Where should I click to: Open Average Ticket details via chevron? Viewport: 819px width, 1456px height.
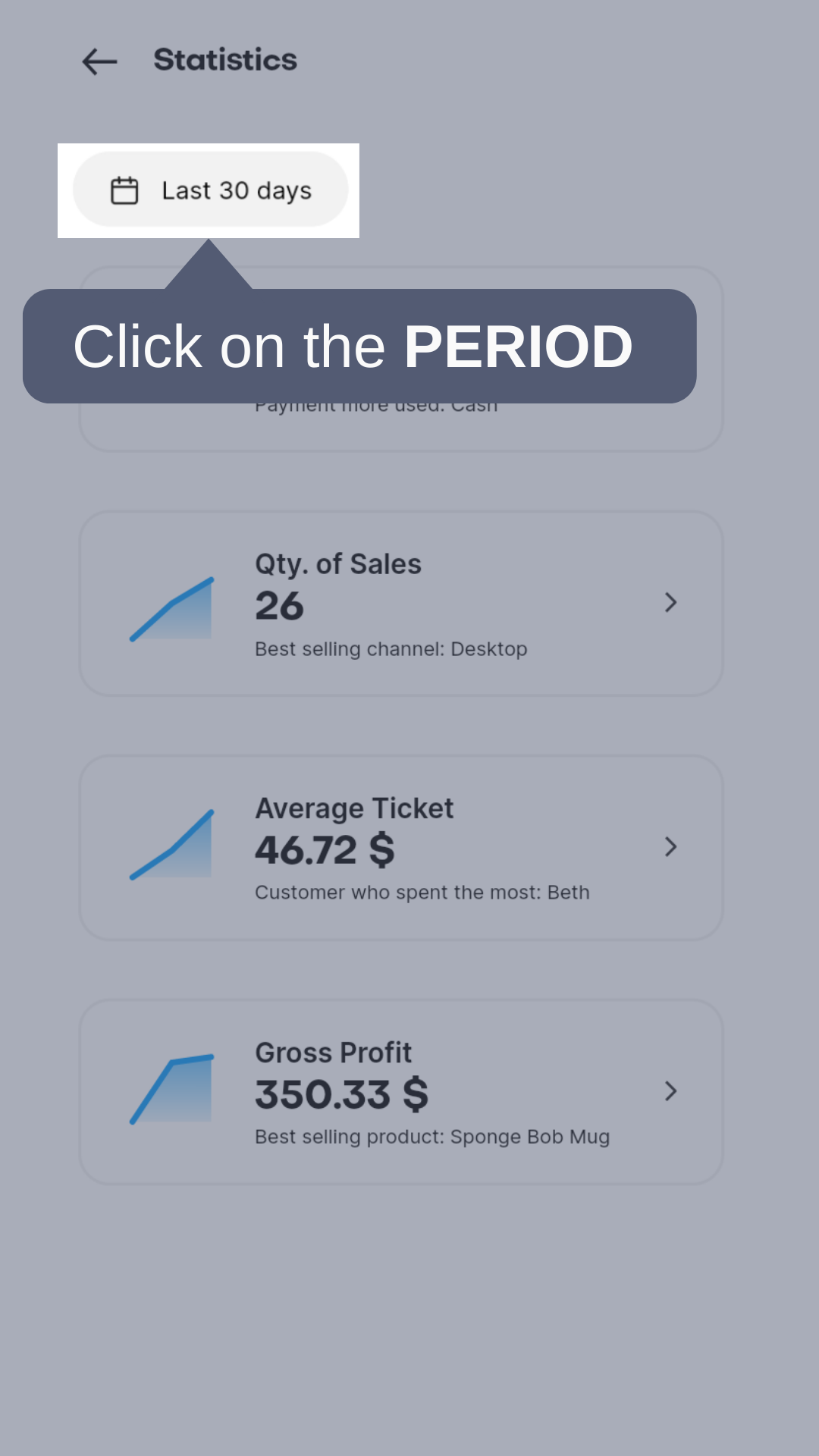(670, 847)
